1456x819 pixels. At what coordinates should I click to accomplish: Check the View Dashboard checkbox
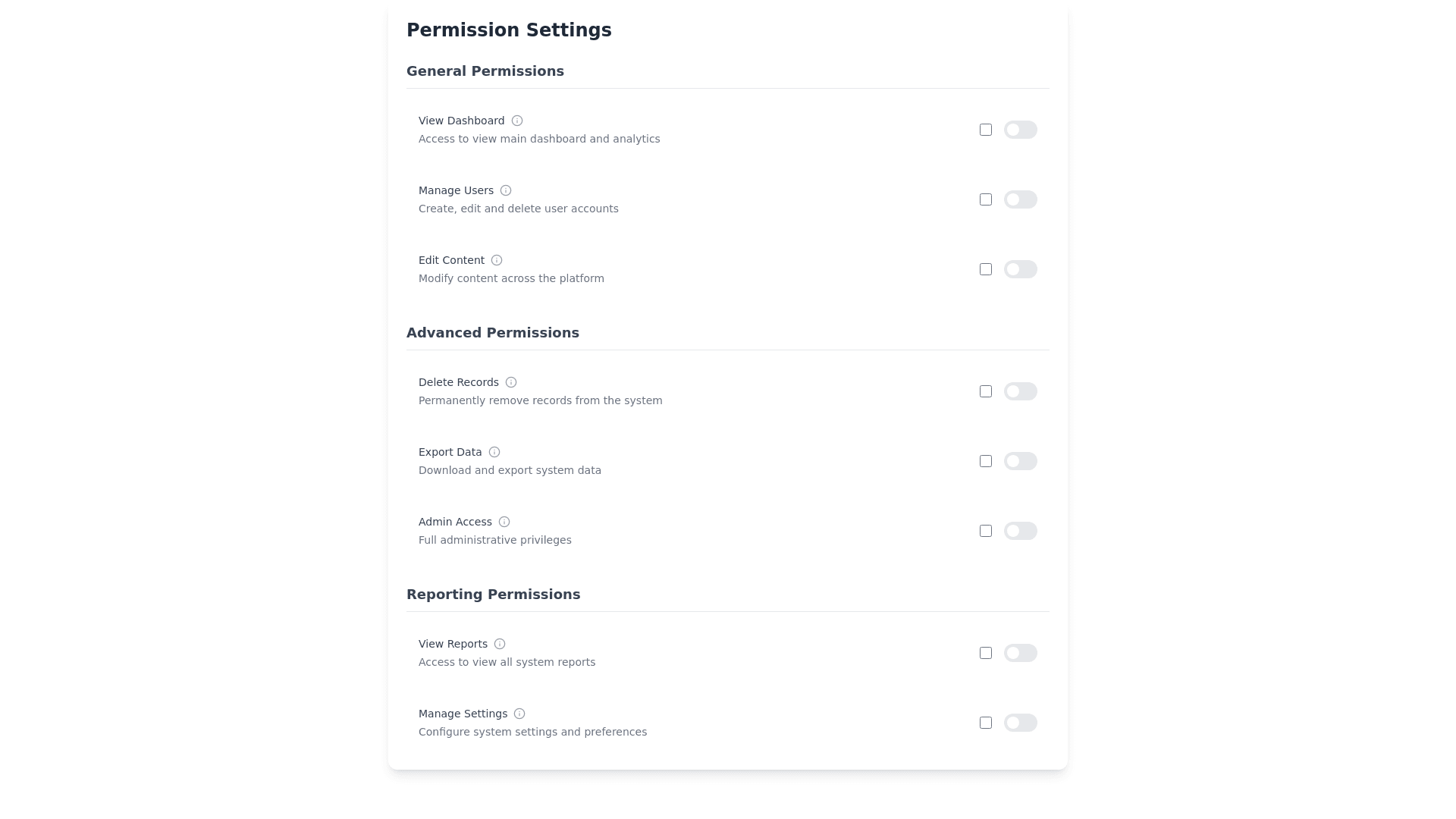click(x=986, y=130)
